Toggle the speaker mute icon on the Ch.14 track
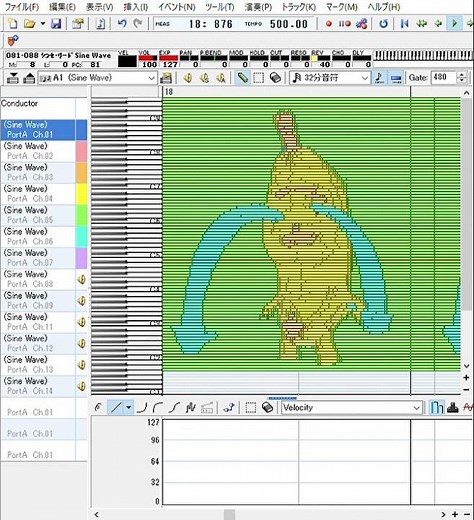This screenshot has width=474, height=520. [x=82, y=386]
